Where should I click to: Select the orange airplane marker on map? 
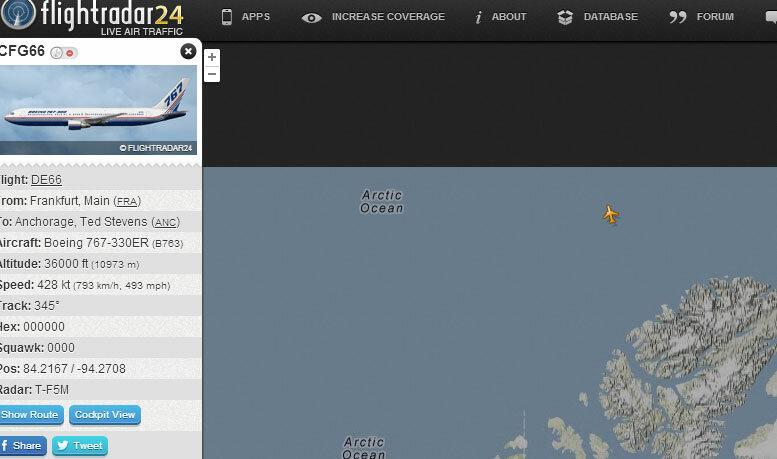(x=610, y=214)
